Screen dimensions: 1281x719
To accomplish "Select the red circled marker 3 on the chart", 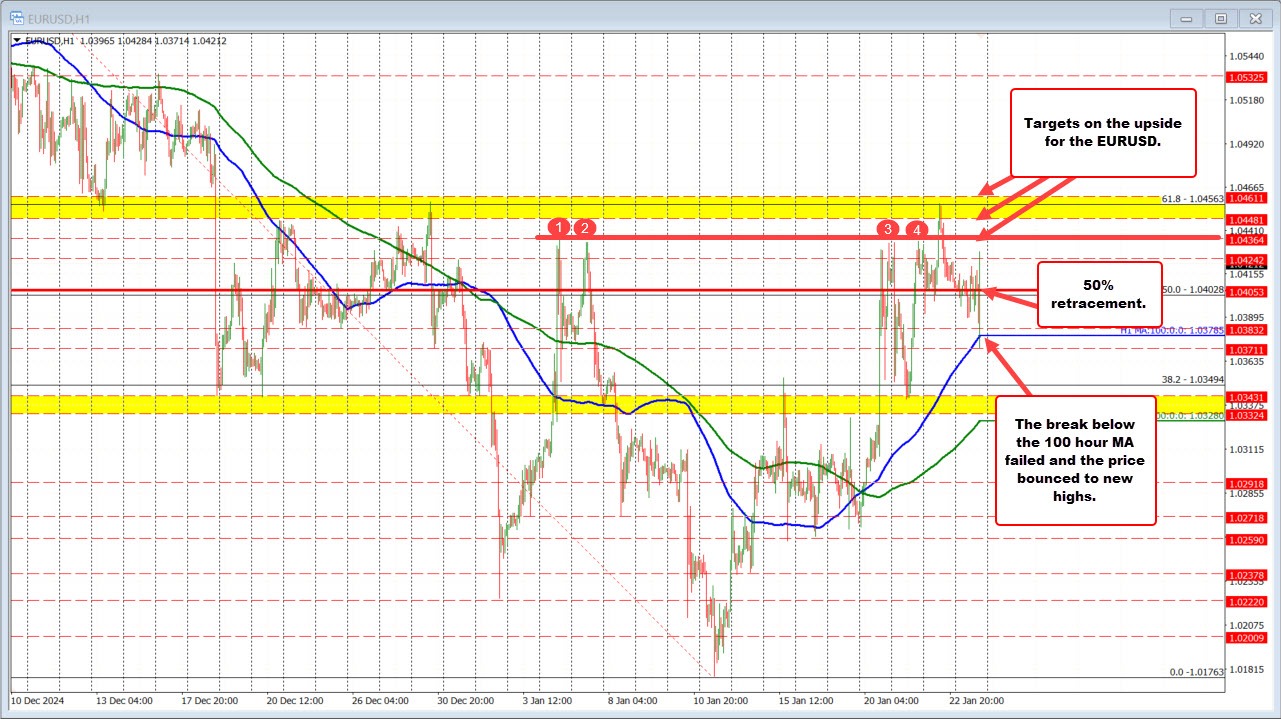I will (887, 230).
